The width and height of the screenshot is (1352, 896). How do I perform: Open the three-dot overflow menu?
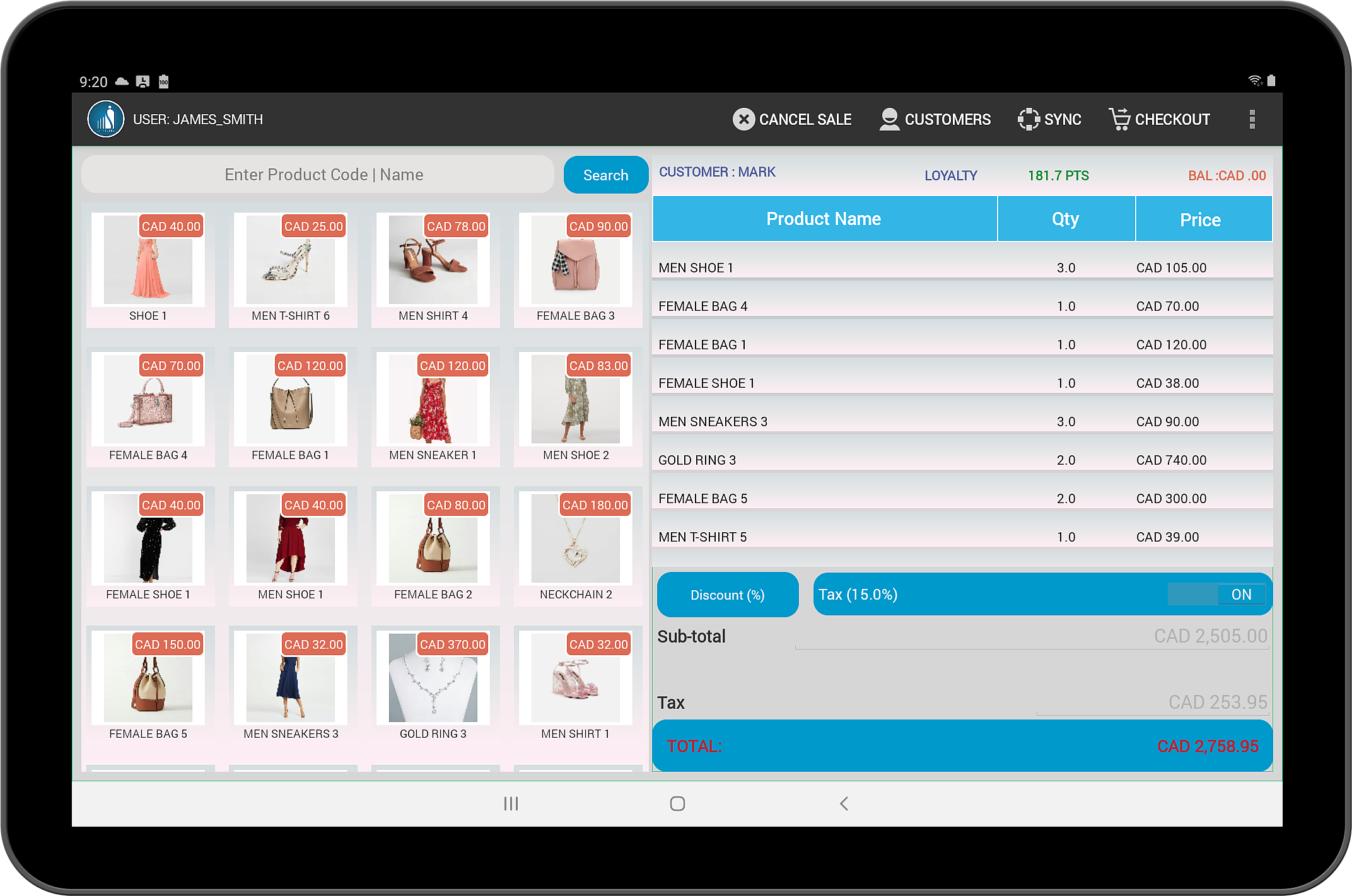click(x=1252, y=119)
